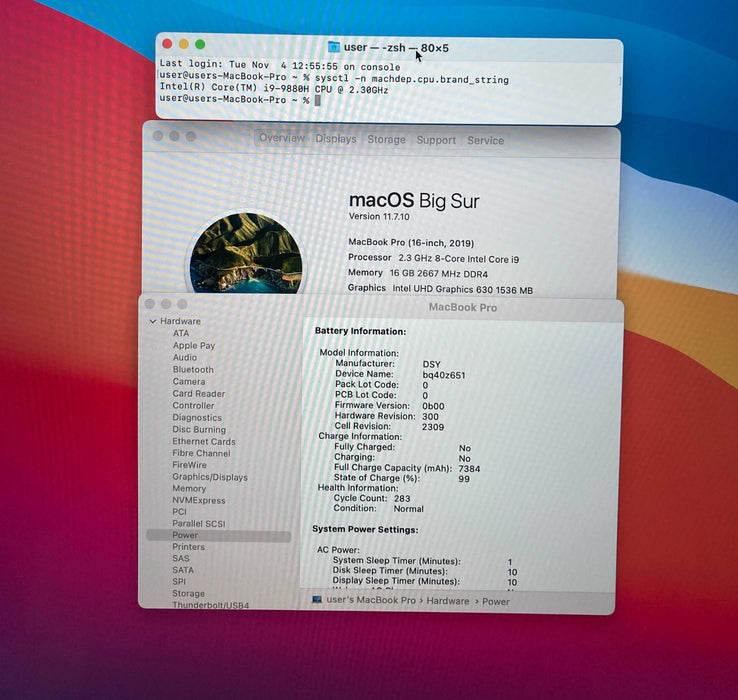Click Hardware in the bottom path bar
This screenshot has width=738, height=700.
coord(448,601)
